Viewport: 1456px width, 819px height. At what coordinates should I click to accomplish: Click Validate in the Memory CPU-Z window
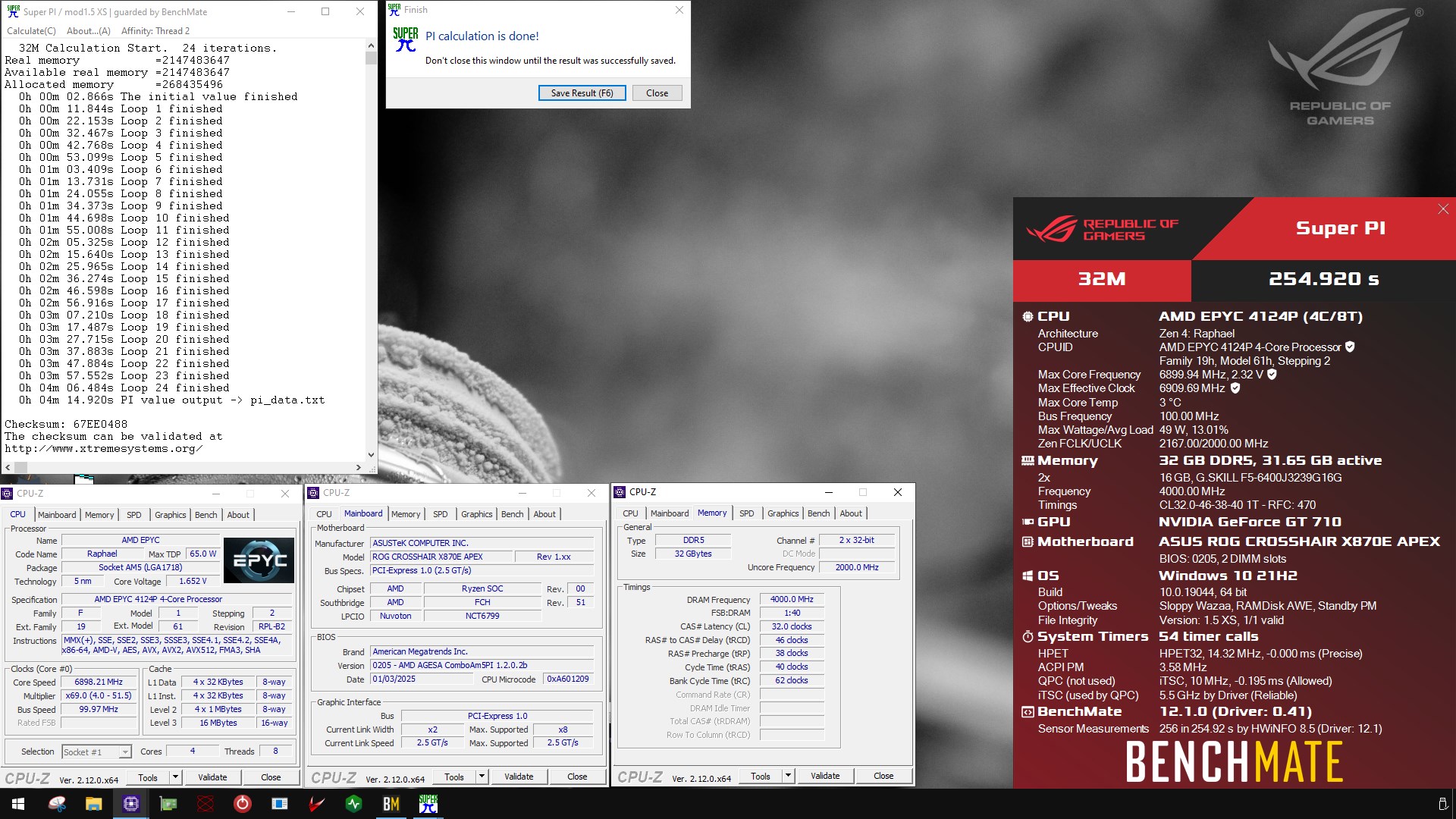[x=825, y=776]
